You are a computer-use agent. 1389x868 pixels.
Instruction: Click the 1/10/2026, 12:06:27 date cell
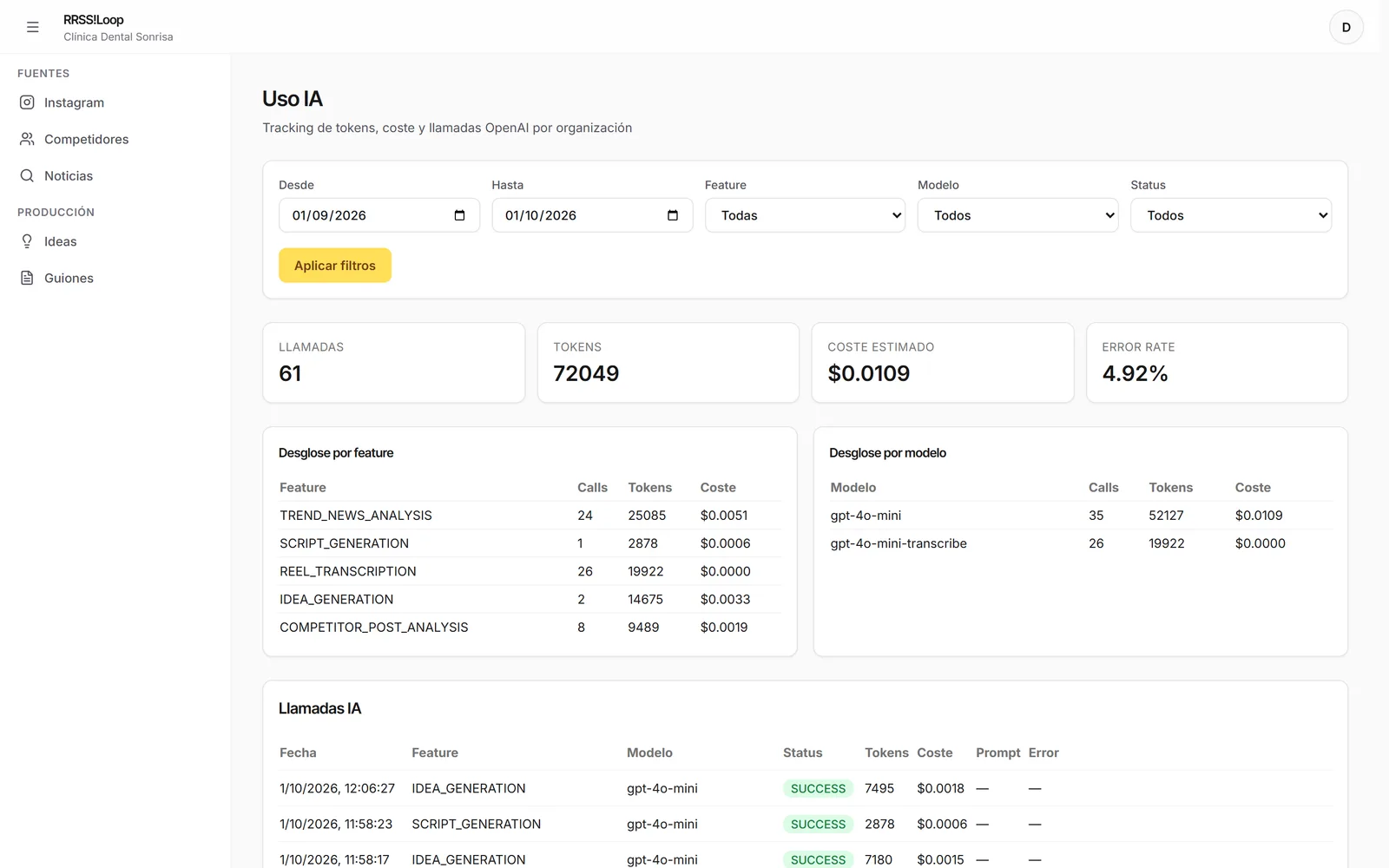tap(337, 788)
